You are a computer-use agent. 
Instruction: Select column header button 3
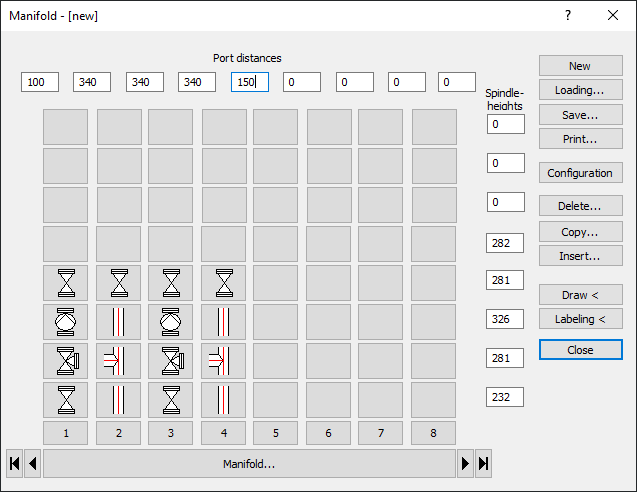point(171,433)
